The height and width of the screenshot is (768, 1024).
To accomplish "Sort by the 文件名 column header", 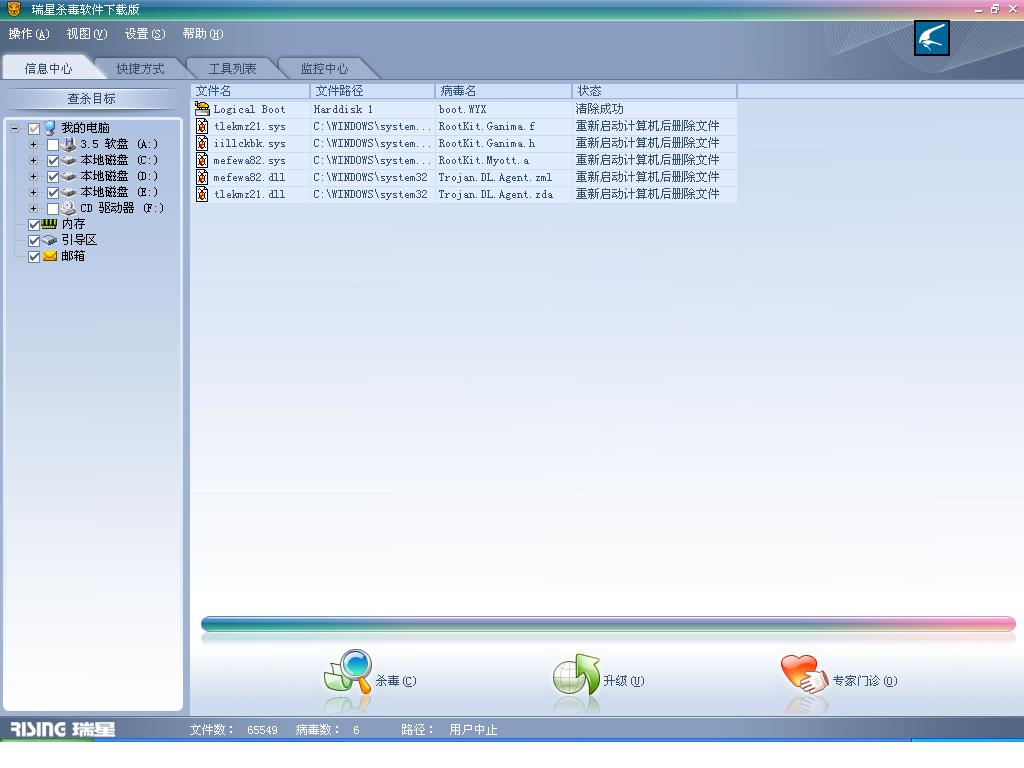I will coord(250,91).
